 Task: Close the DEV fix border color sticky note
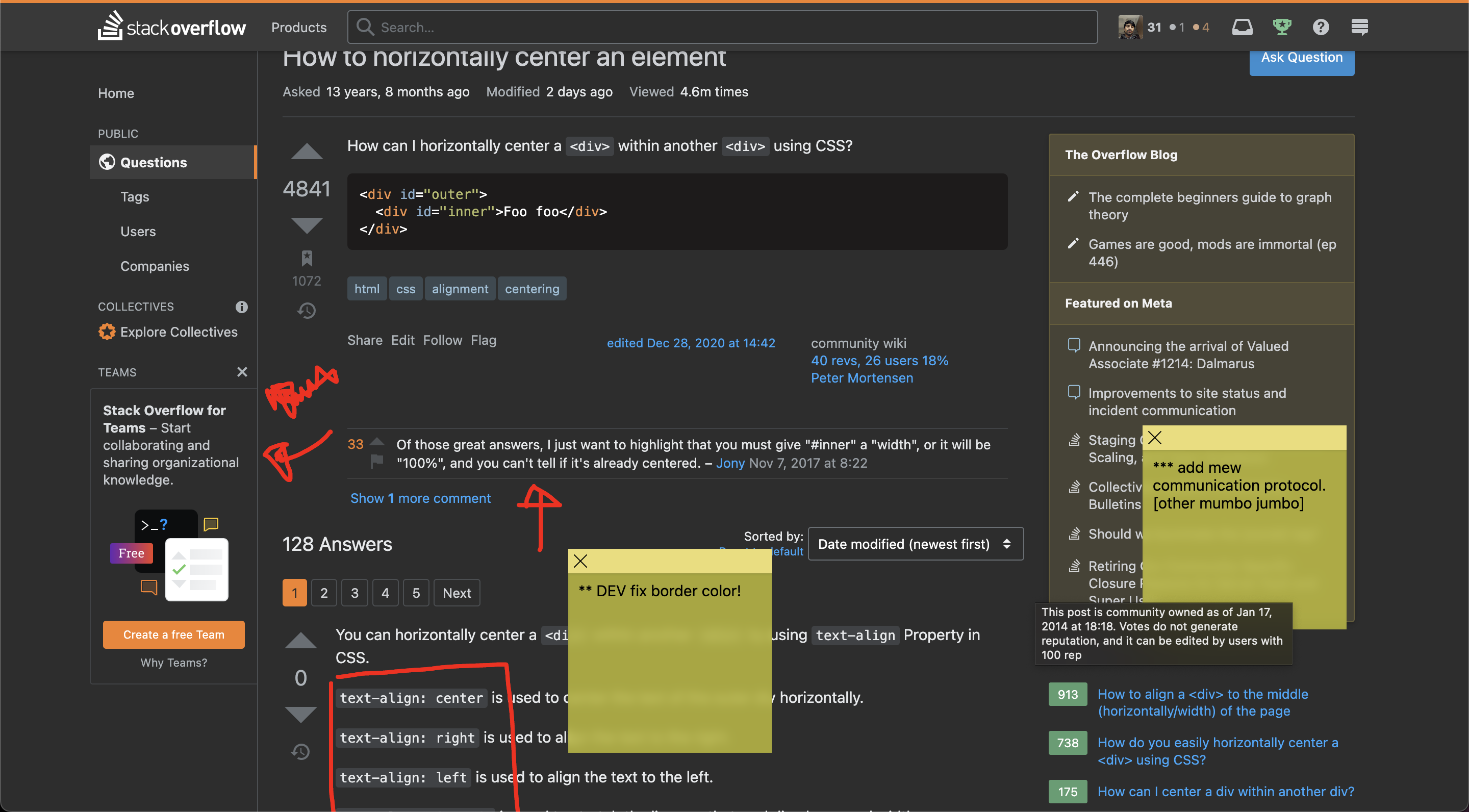click(580, 561)
